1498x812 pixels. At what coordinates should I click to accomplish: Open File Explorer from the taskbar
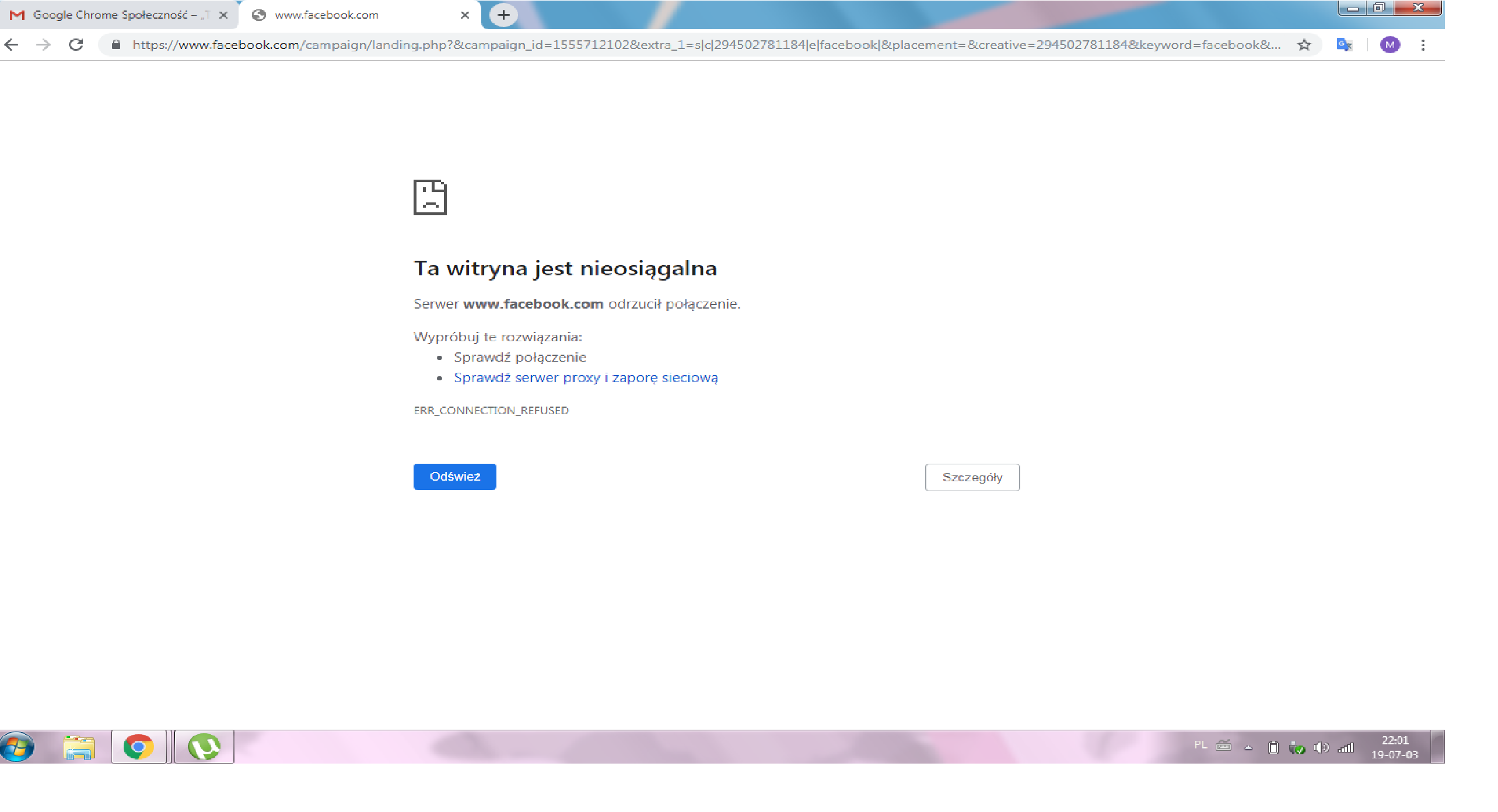point(79,747)
